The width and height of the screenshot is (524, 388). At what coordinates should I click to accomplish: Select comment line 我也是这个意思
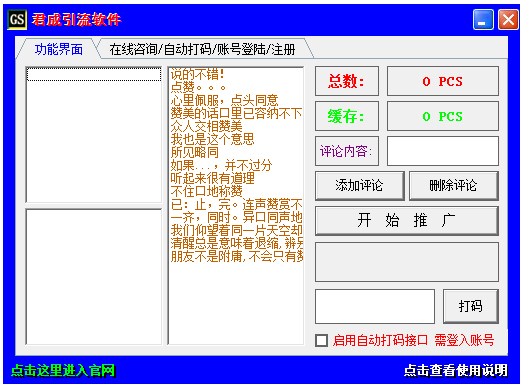(212, 139)
